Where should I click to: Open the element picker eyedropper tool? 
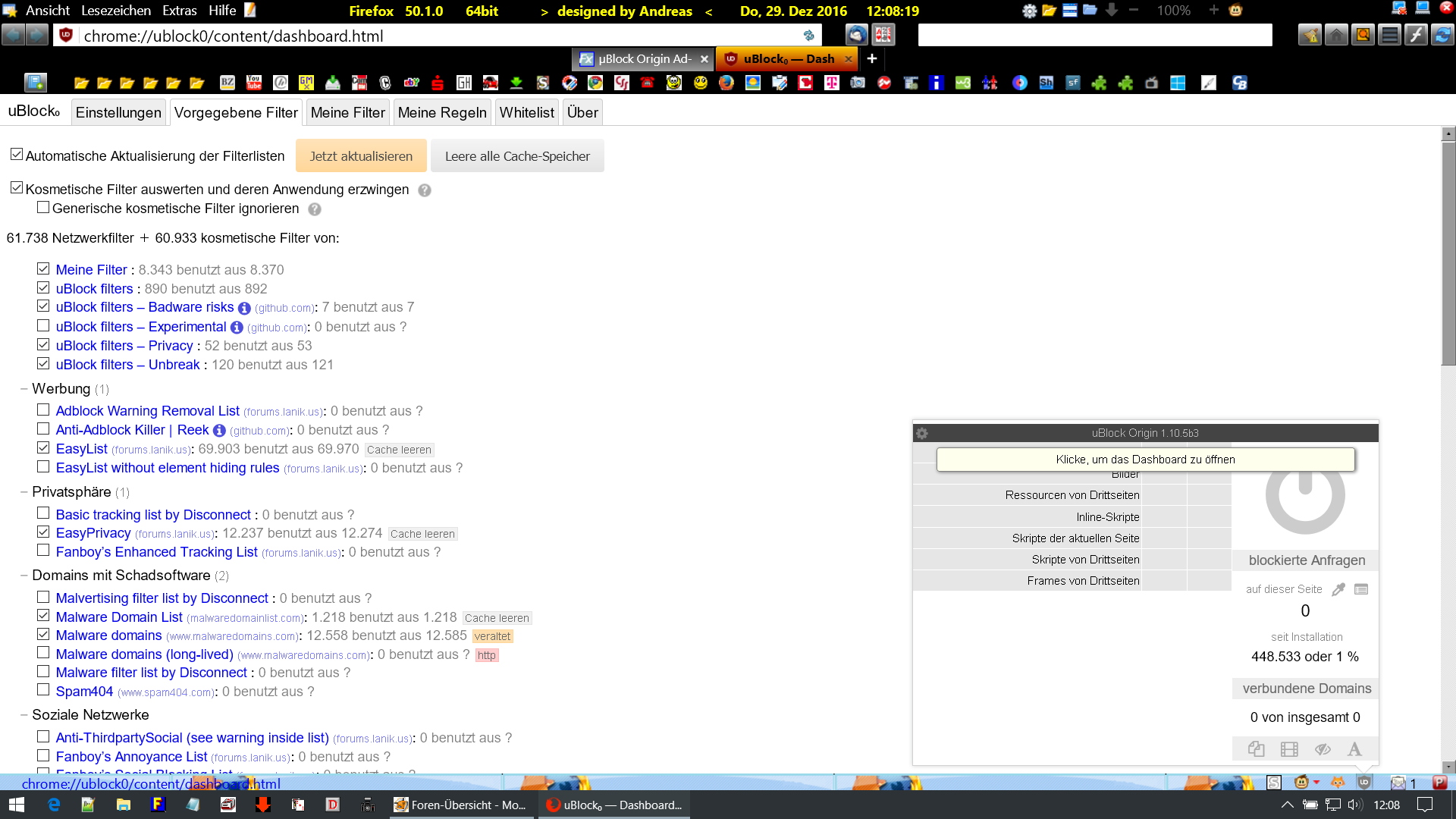click(x=1338, y=589)
